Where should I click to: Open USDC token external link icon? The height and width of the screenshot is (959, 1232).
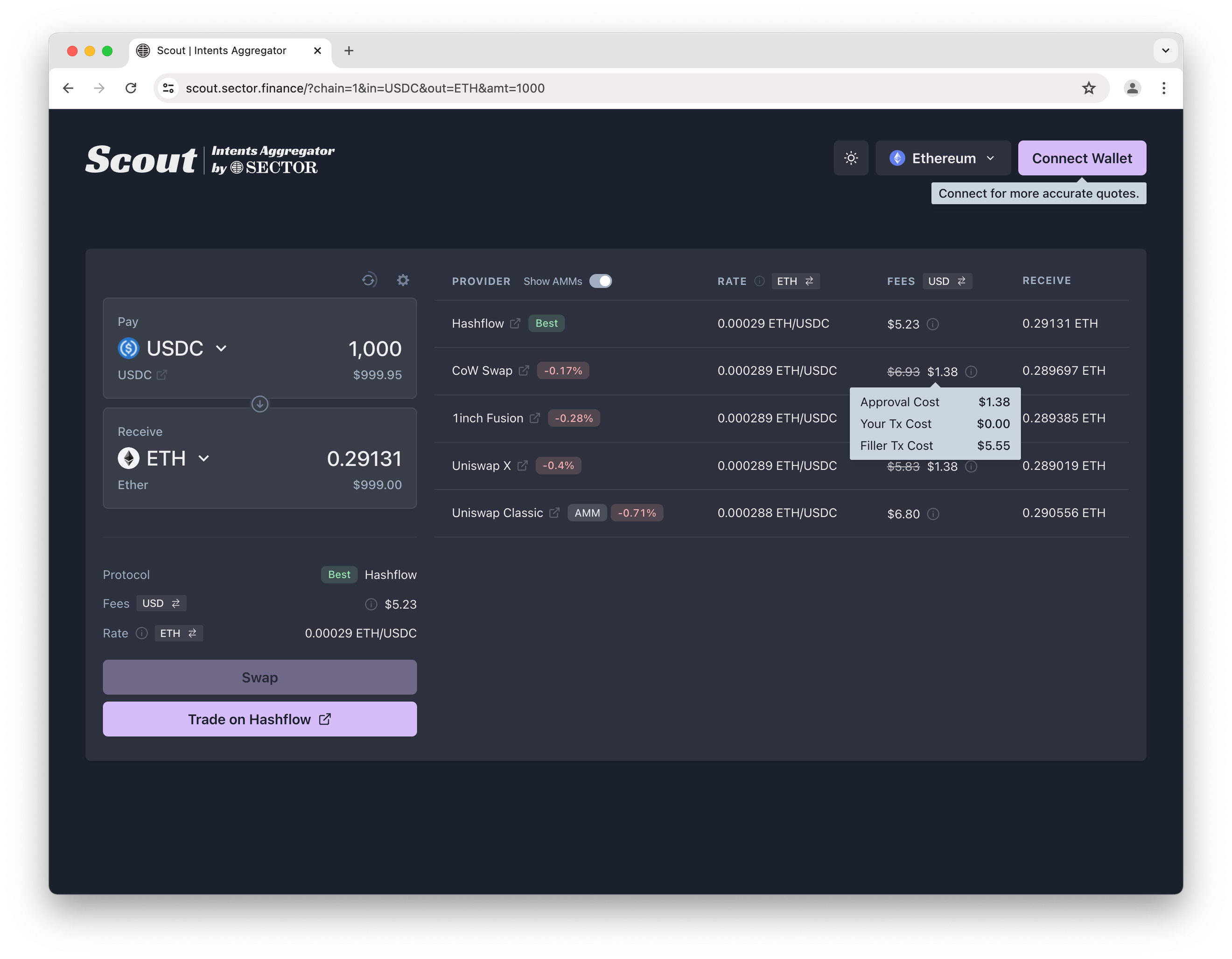point(162,375)
